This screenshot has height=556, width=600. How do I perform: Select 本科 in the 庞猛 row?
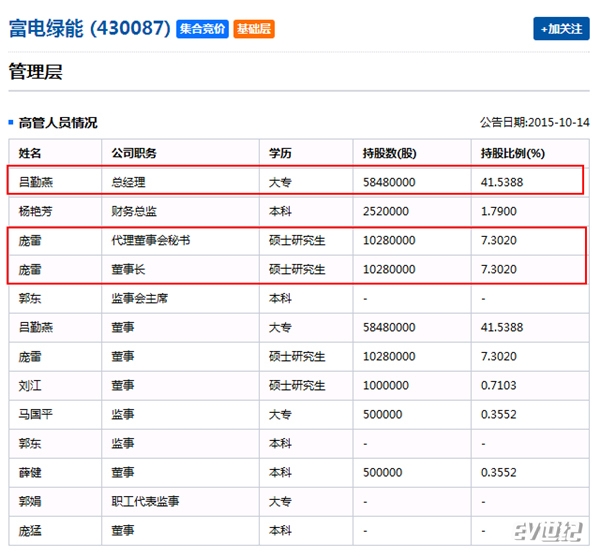coord(280,531)
